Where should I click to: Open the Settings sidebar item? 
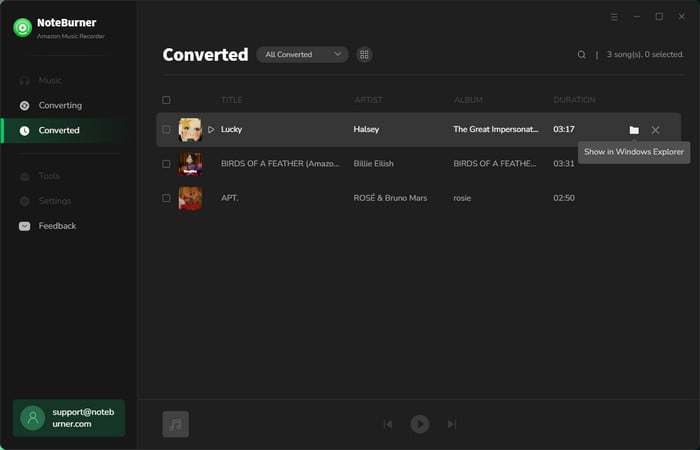coord(55,201)
